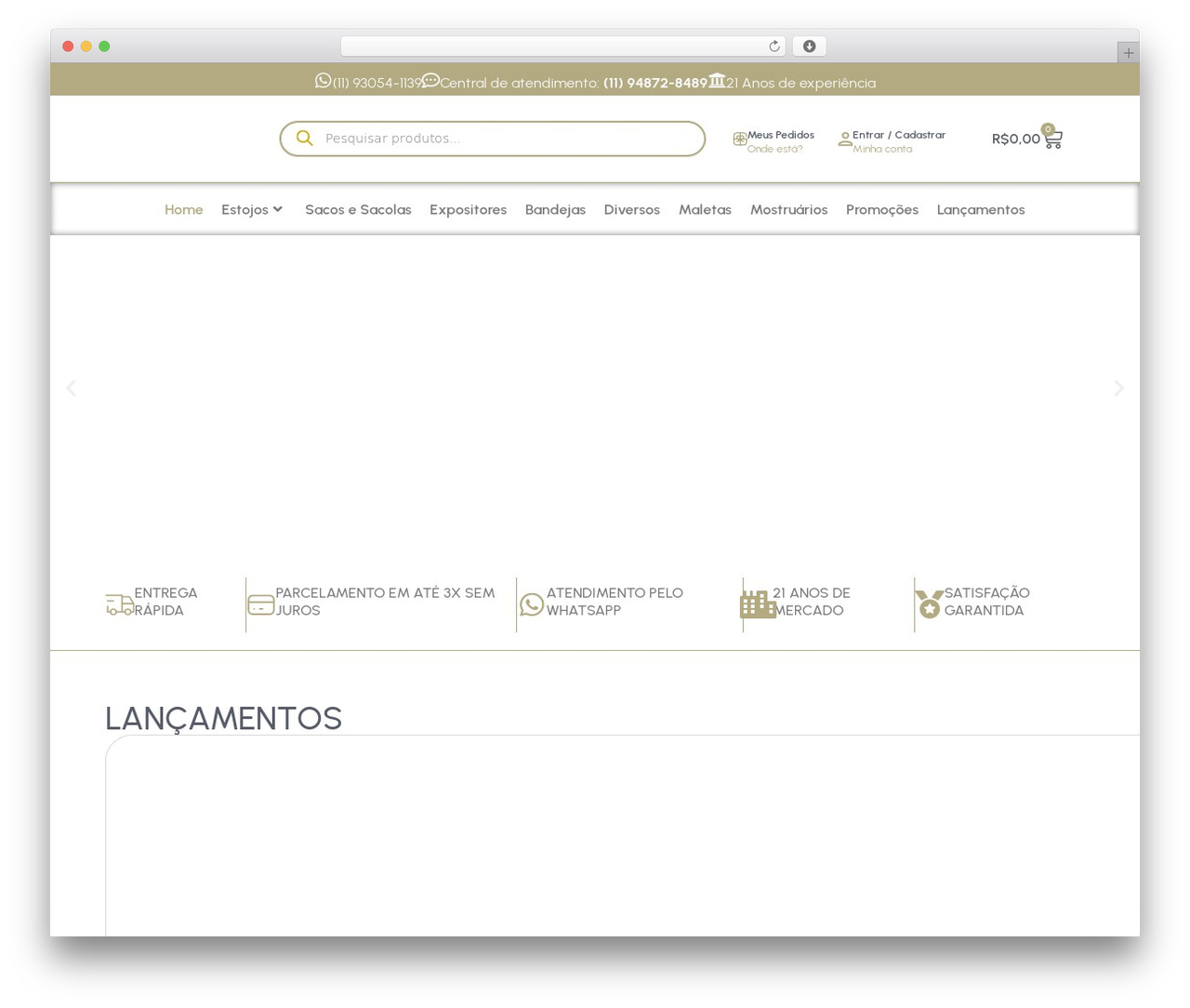Click the gift box icon beside Meus Pedidos
This screenshot has width=1190, height=1008.
click(740, 139)
